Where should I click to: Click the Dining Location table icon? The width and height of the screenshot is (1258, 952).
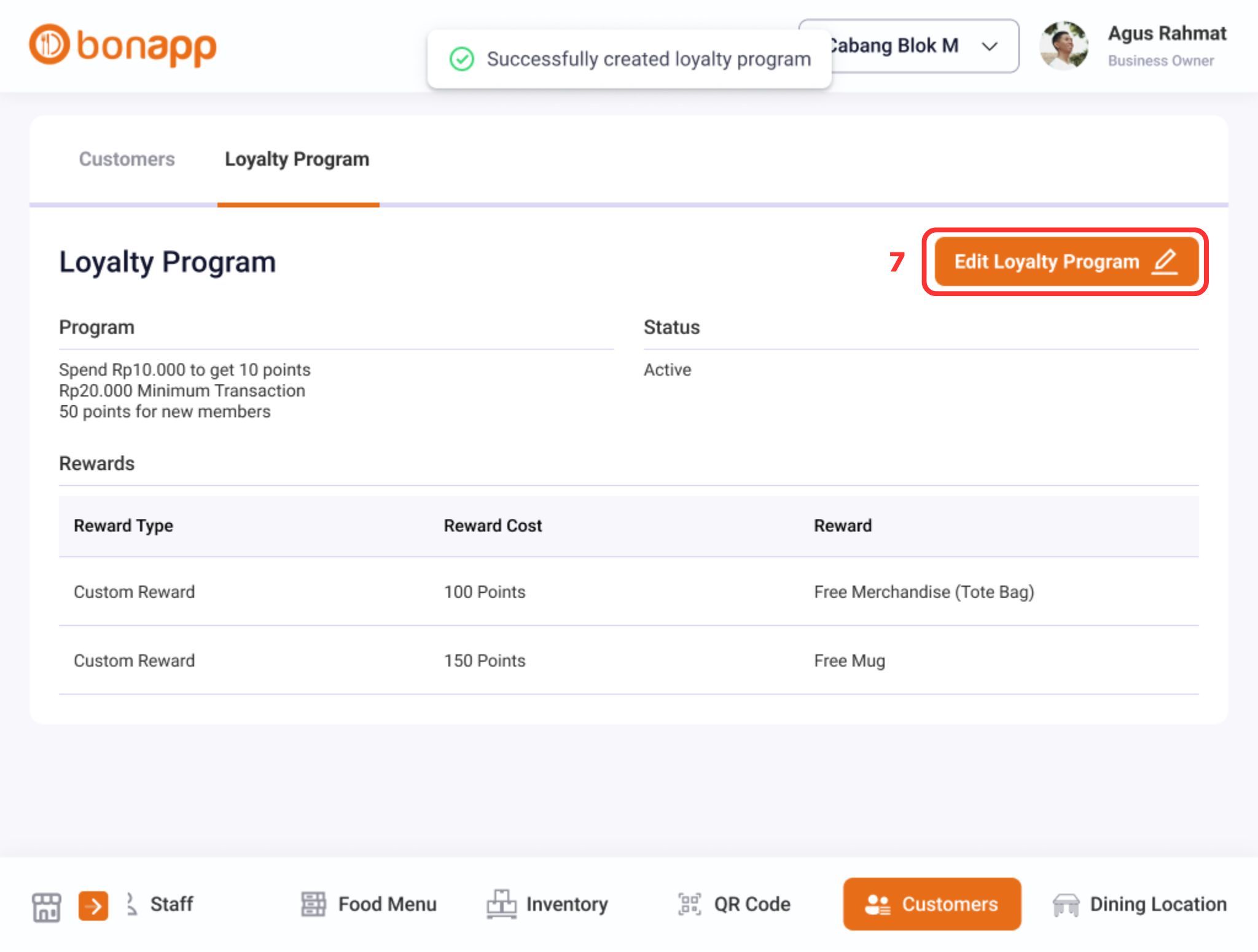1066,905
